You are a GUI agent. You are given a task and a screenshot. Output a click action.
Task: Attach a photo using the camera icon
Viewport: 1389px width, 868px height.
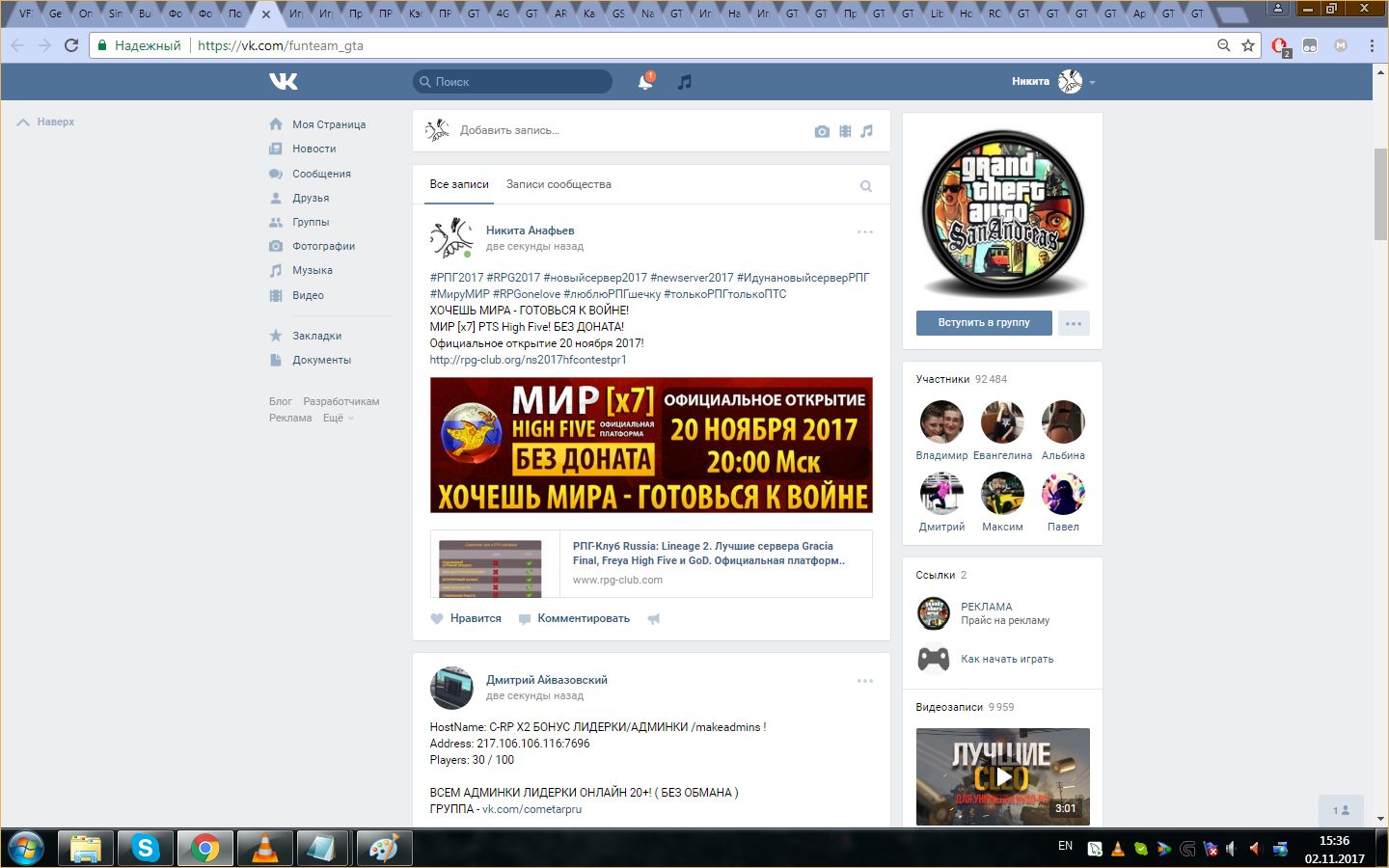(822, 131)
